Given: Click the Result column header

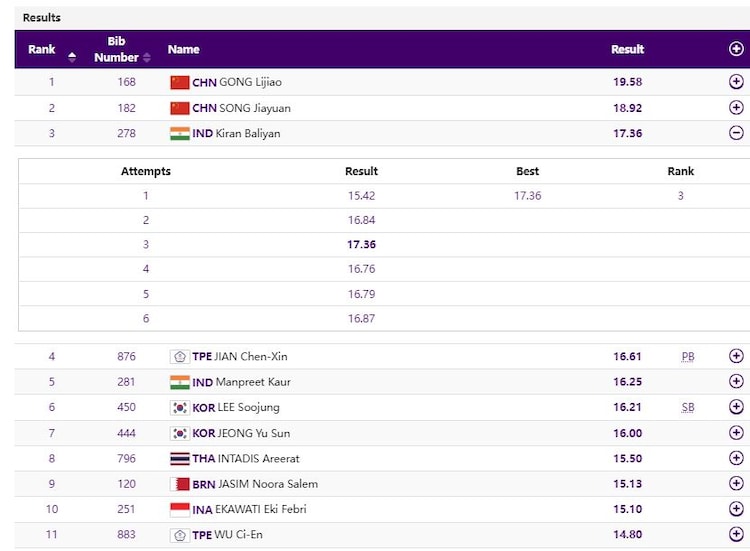Looking at the screenshot, I should [627, 49].
